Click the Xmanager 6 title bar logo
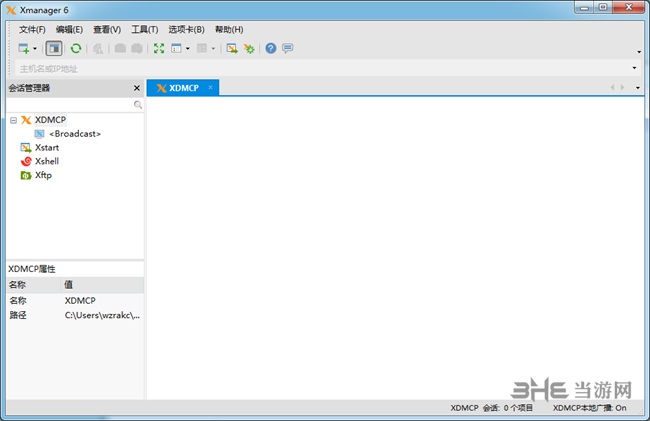Image resolution: width=650 pixels, height=421 pixels. click(x=11, y=10)
